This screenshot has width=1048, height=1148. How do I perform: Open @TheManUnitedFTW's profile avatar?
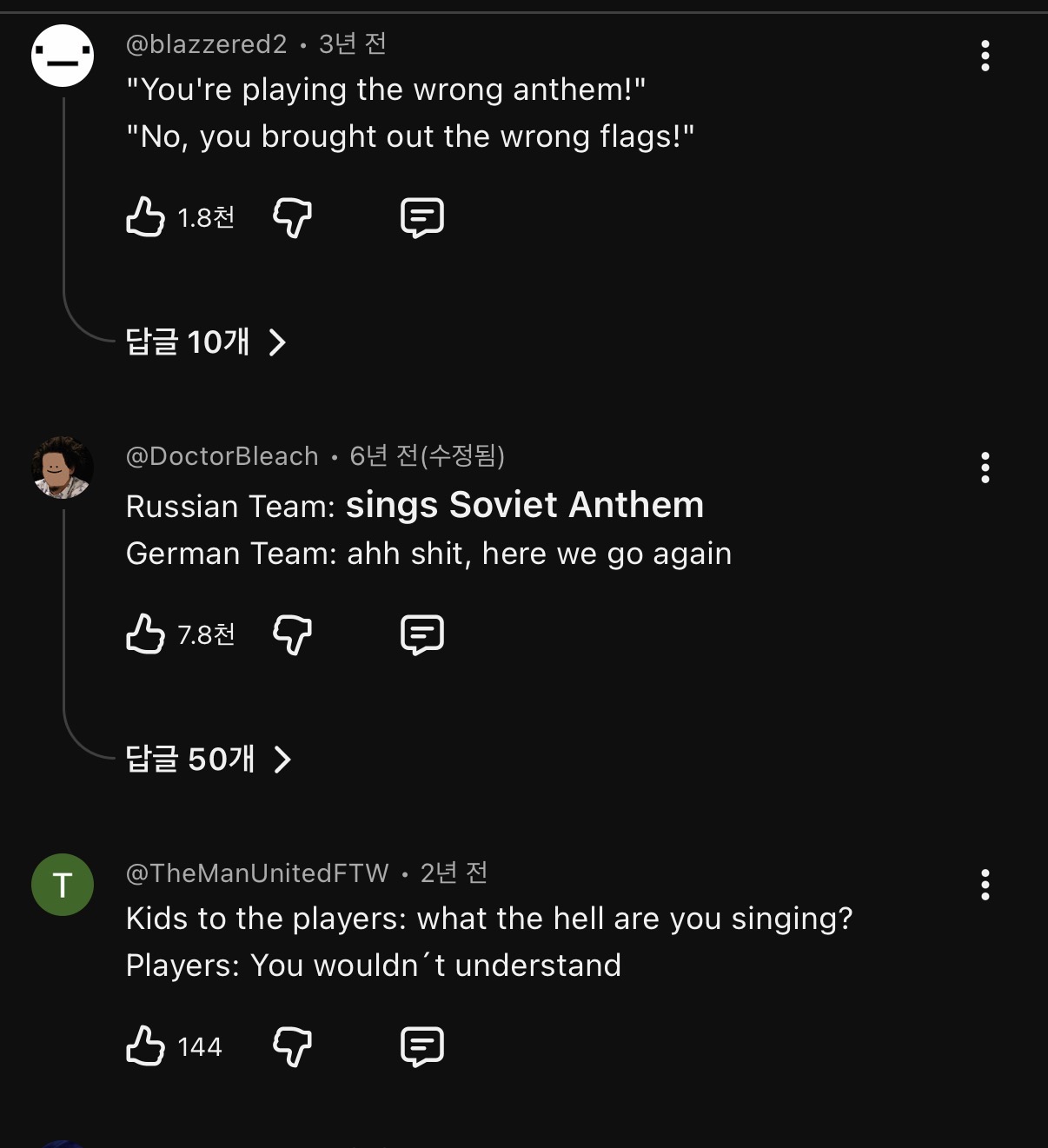62,884
